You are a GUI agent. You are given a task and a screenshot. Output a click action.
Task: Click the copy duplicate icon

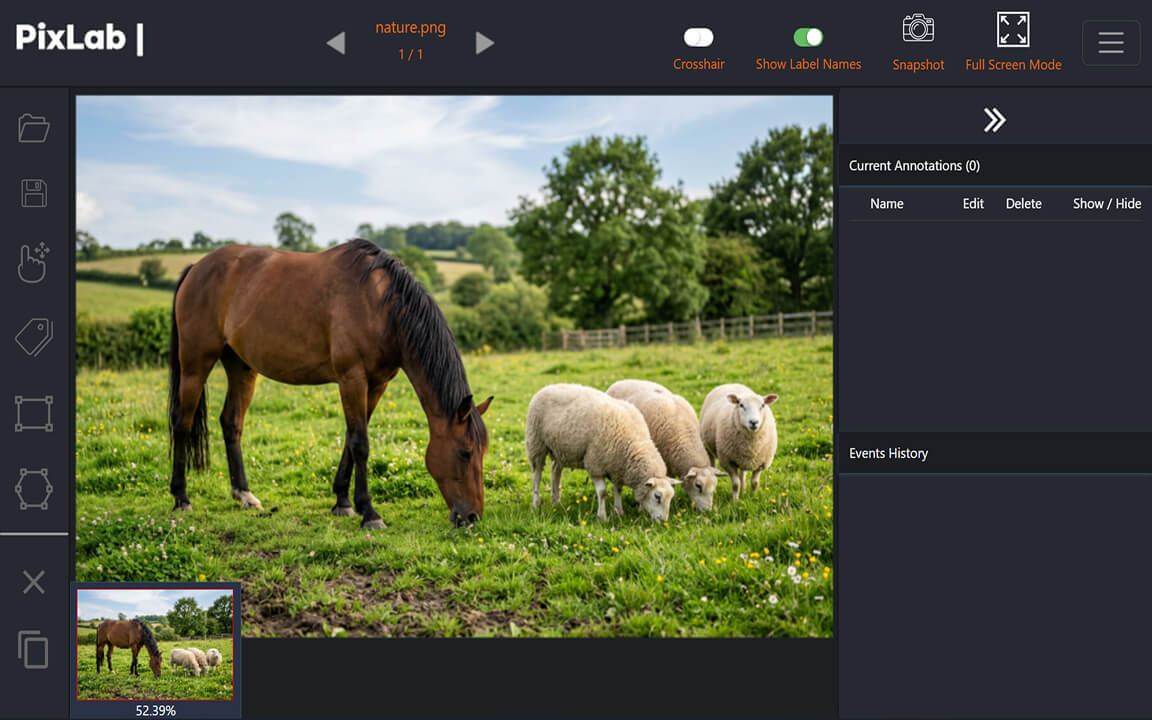(34, 650)
